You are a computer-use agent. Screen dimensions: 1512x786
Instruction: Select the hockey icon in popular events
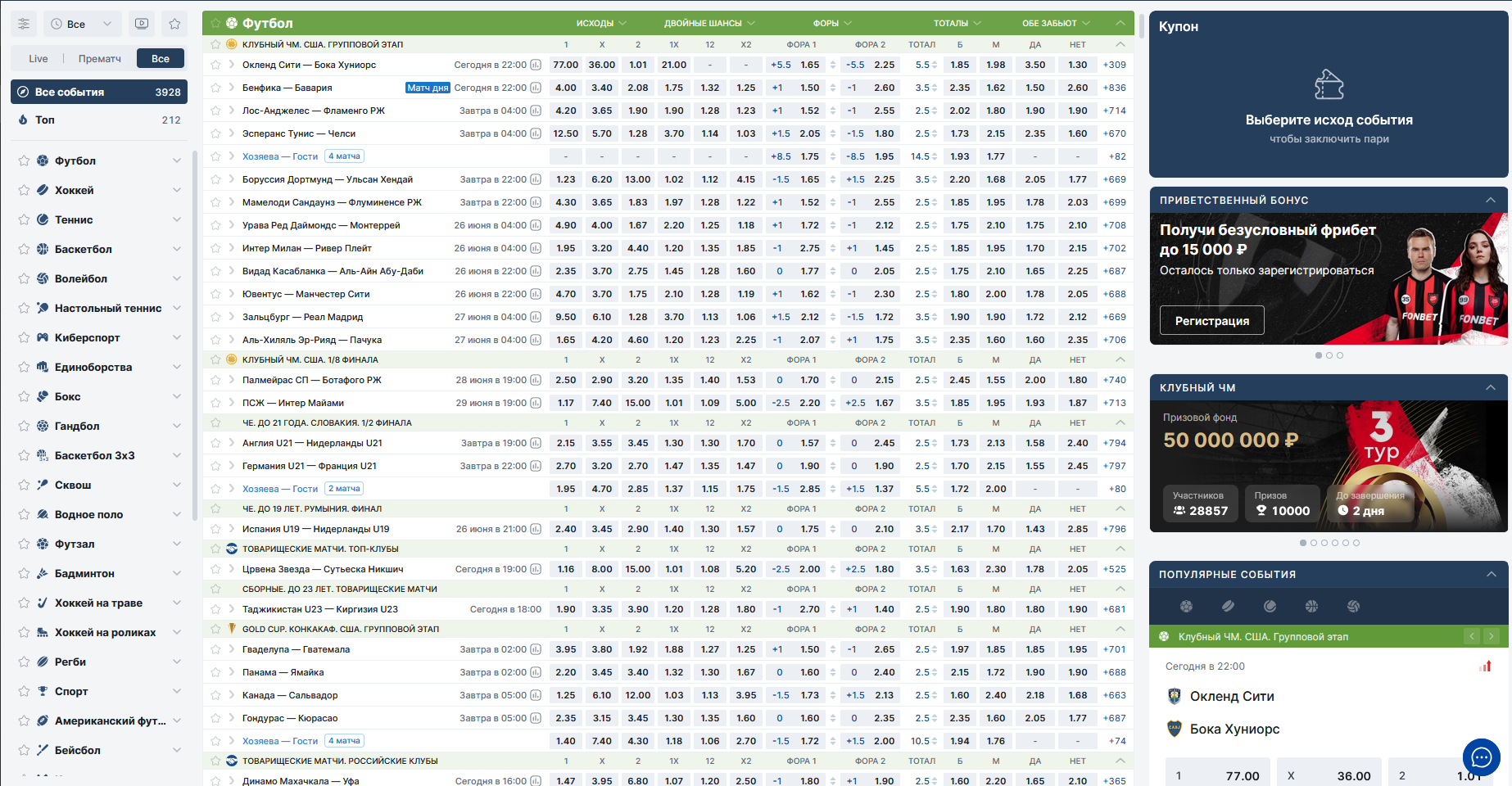(1228, 606)
